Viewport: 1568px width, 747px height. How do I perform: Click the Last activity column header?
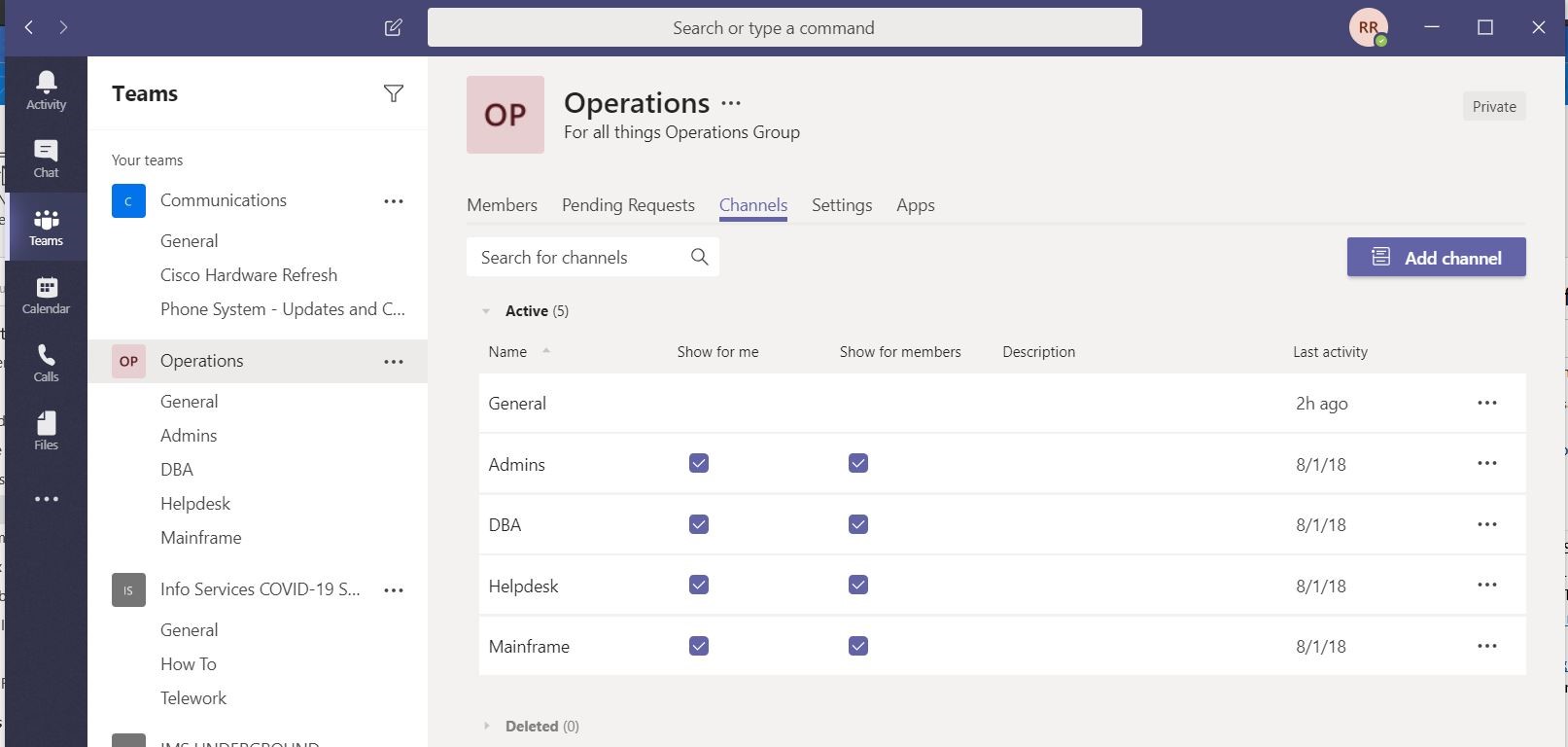tap(1330, 352)
